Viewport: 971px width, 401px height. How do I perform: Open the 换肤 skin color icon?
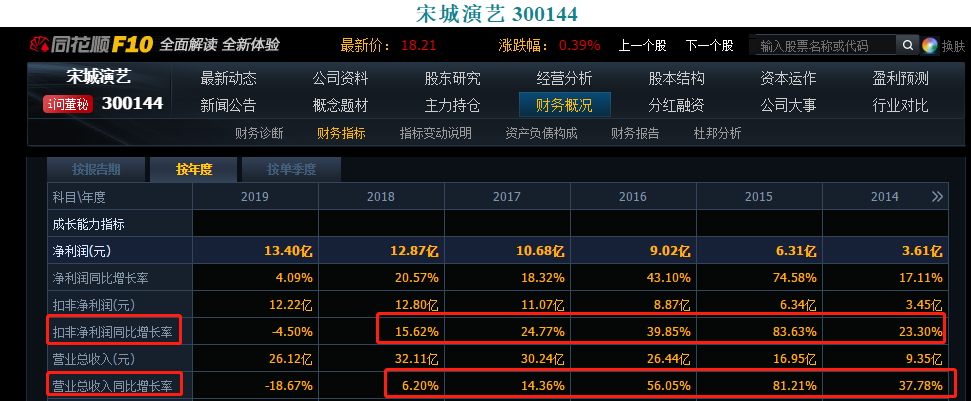pyautogui.click(x=929, y=45)
